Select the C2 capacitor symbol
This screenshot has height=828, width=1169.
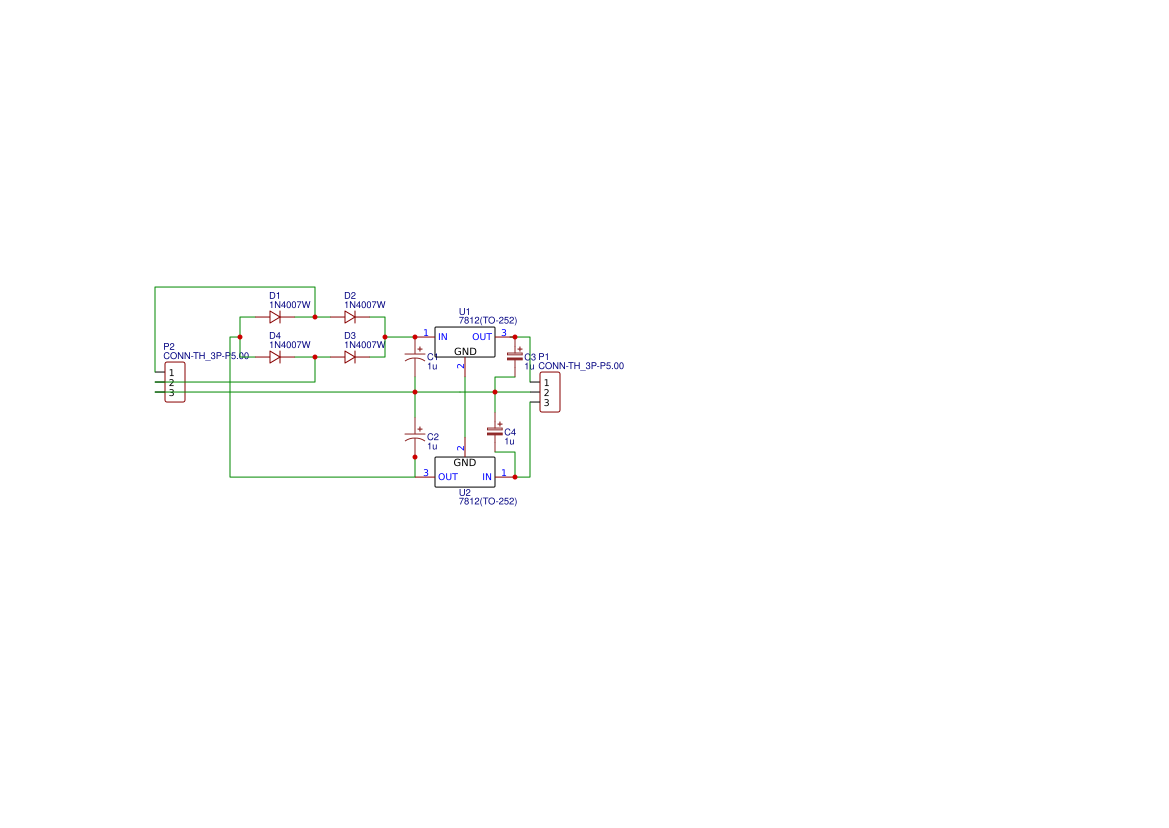pyautogui.click(x=415, y=435)
